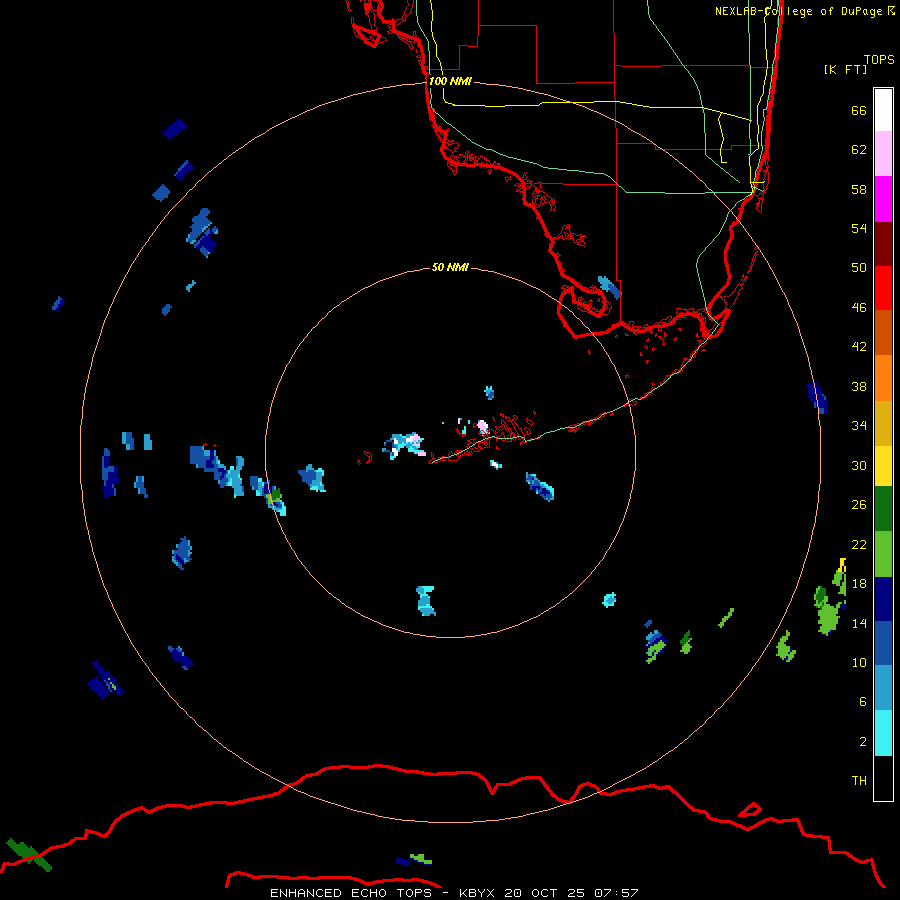This screenshot has width=900, height=900.
Task: Click the 10 legend value
Action: pos(859,662)
